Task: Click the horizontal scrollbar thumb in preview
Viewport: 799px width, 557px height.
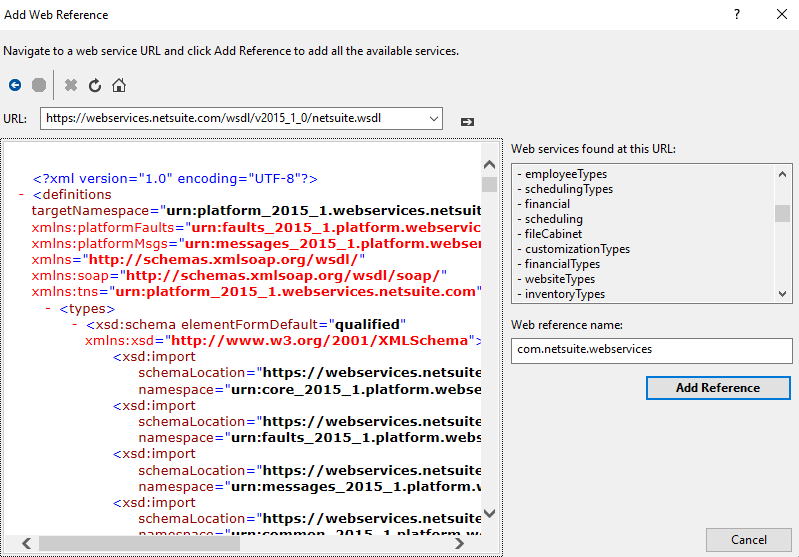Action: 139,544
